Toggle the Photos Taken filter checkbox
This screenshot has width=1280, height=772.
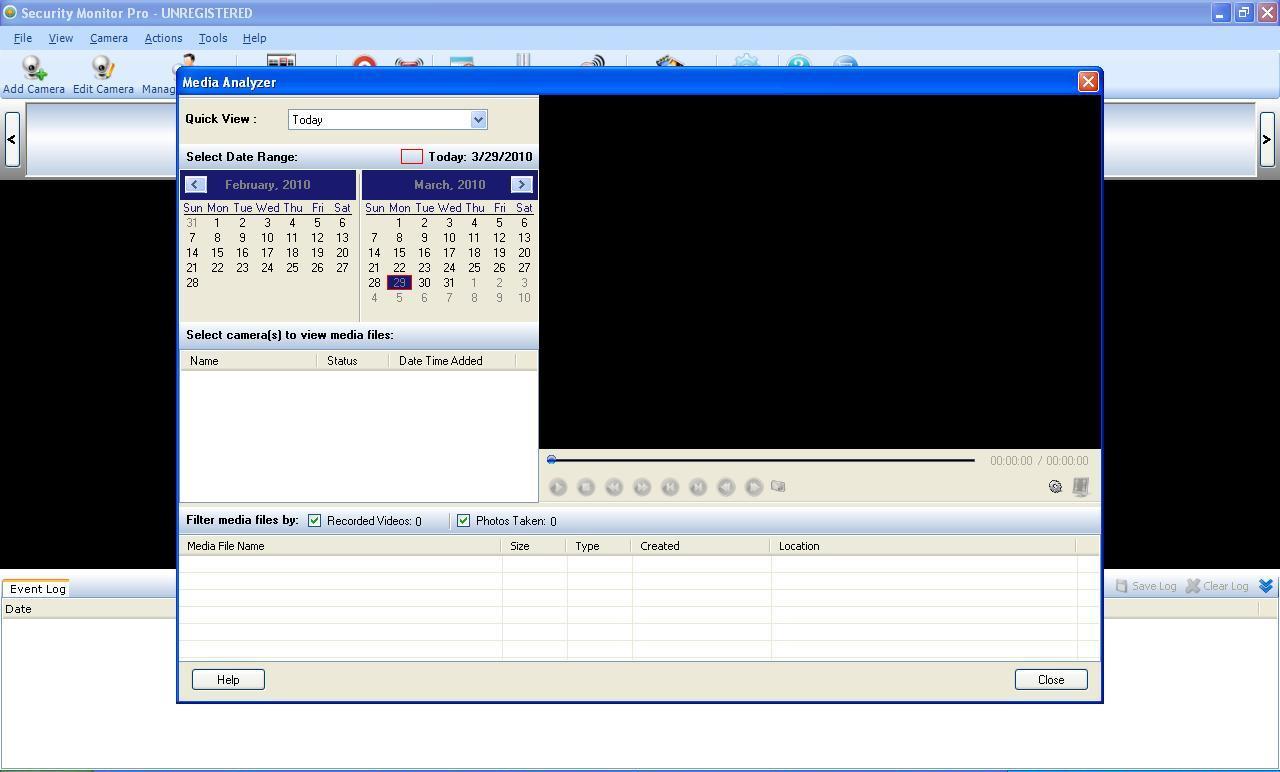coord(463,521)
